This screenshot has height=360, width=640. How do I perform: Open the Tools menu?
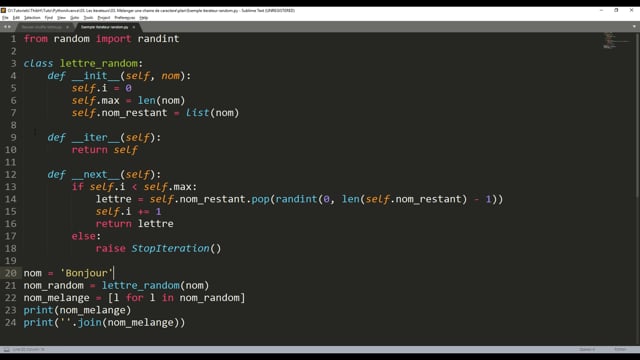pos(88,18)
